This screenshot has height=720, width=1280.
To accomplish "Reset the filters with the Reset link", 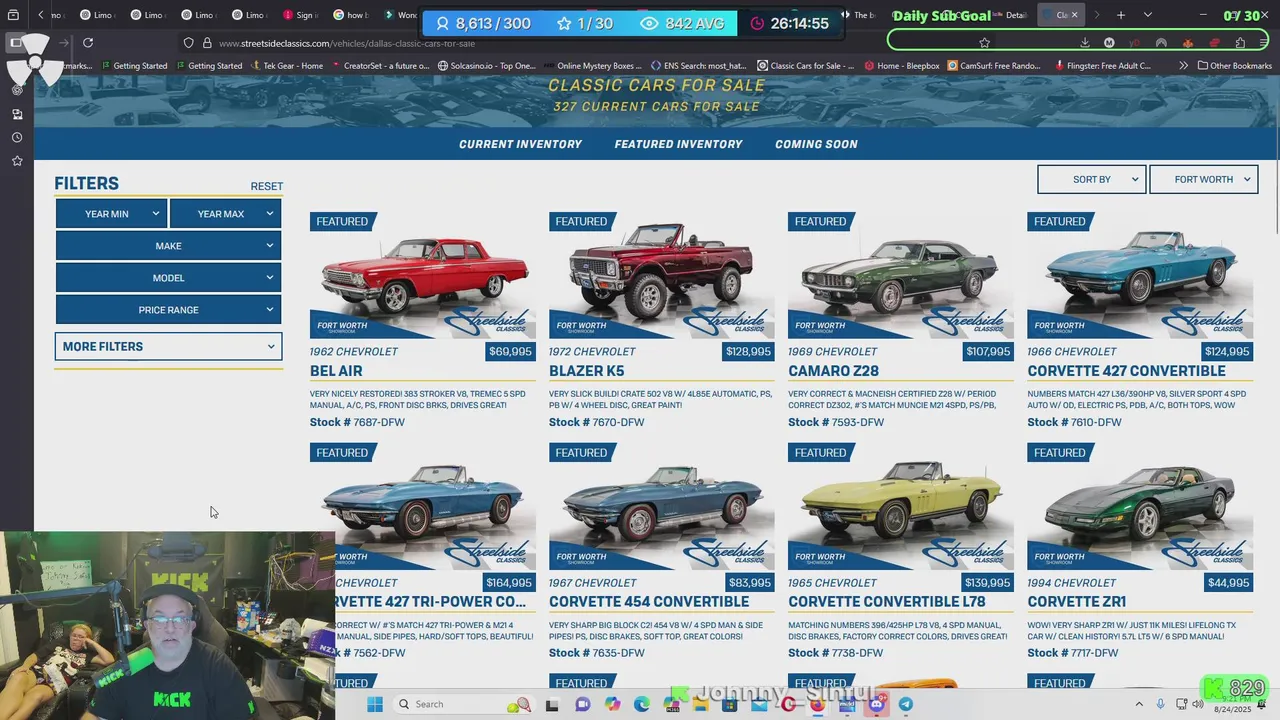I will coord(266,186).
